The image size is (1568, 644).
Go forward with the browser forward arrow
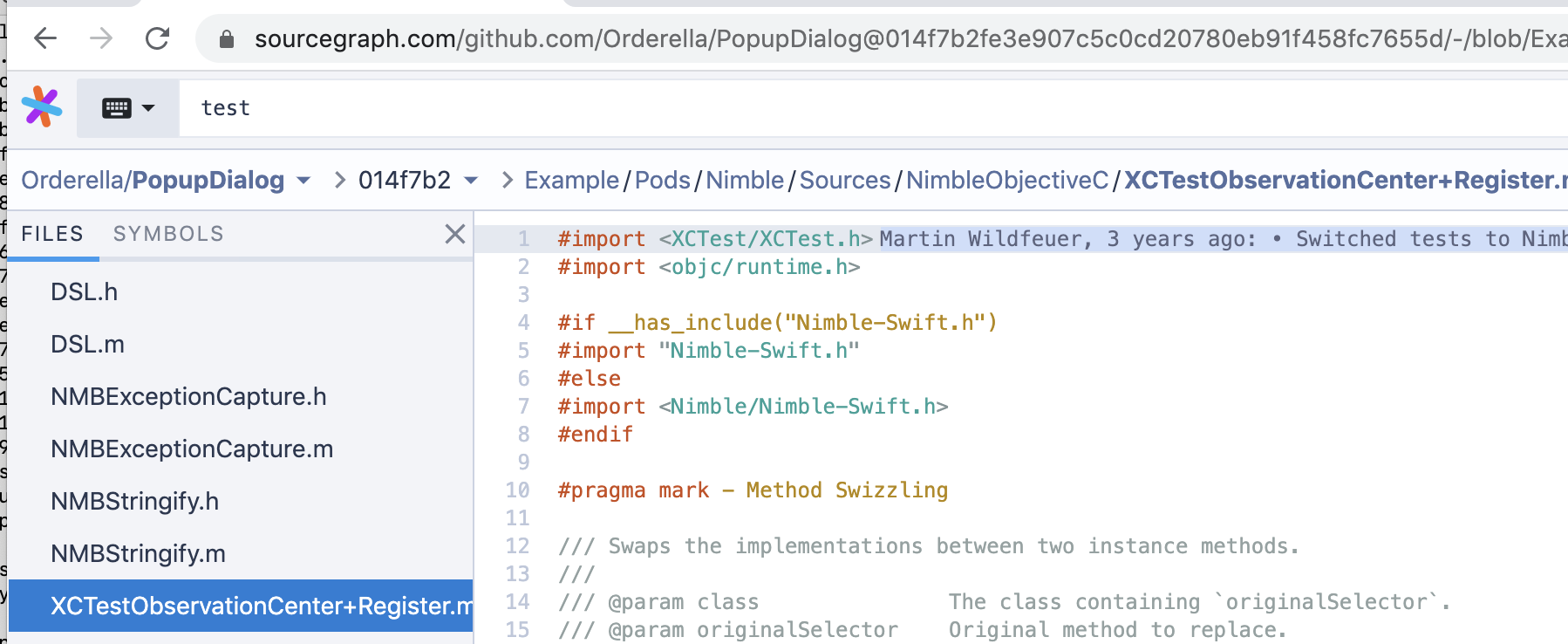pos(101,38)
